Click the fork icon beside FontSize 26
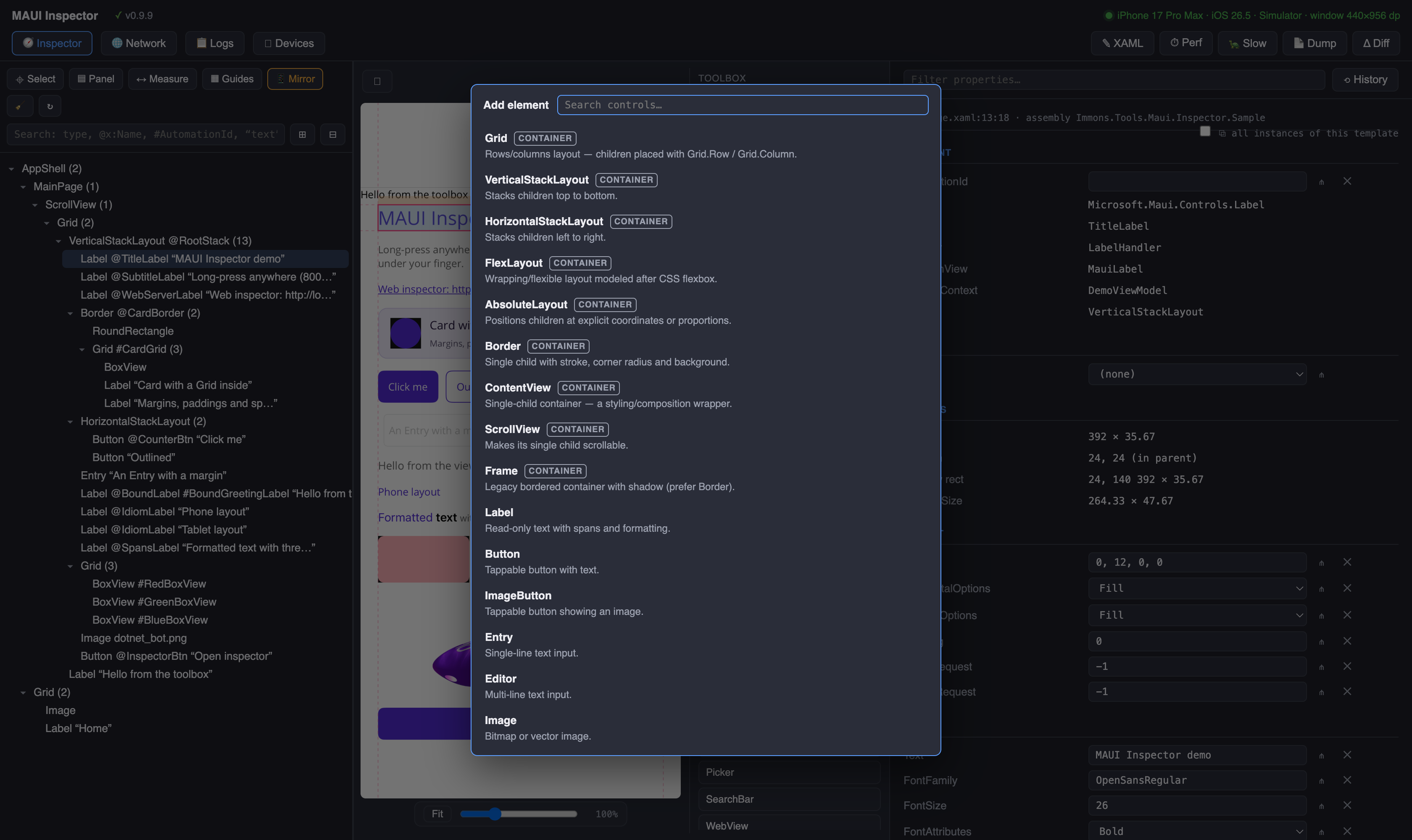This screenshot has height=840, width=1412. [x=1321, y=806]
